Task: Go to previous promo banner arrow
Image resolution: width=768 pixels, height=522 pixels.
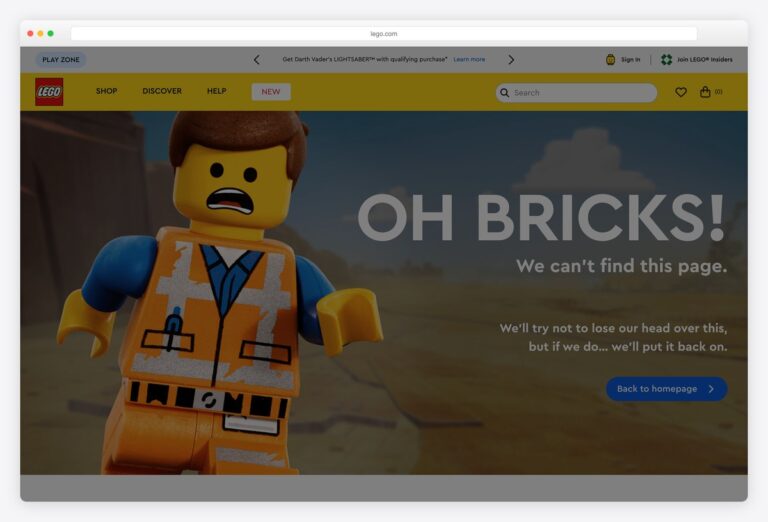Action: (257, 60)
